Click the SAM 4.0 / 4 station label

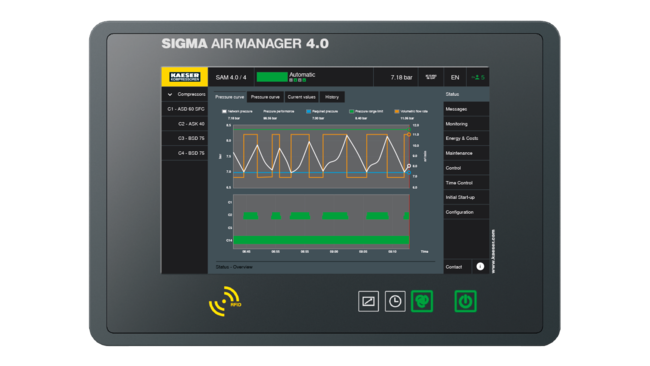pos(231,78)
